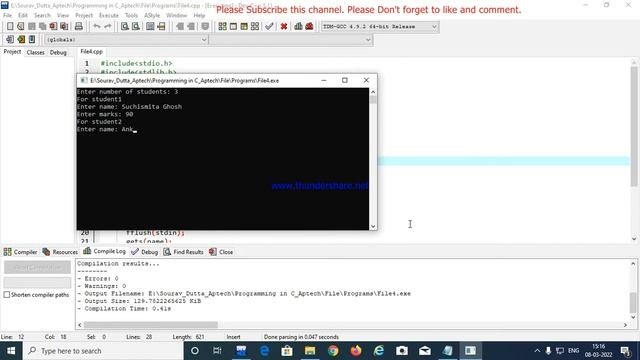Expand the TDM-GCC compiler set dropdown
640x360 pixels.
[380, 27]
